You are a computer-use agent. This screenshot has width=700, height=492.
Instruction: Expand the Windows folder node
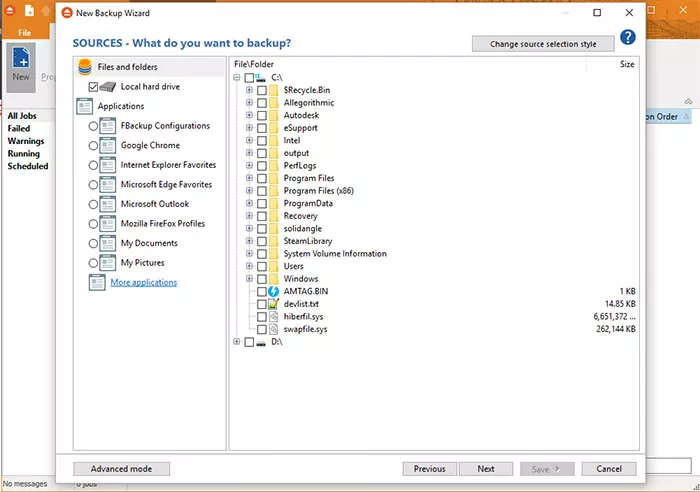[x=249, y=279]
